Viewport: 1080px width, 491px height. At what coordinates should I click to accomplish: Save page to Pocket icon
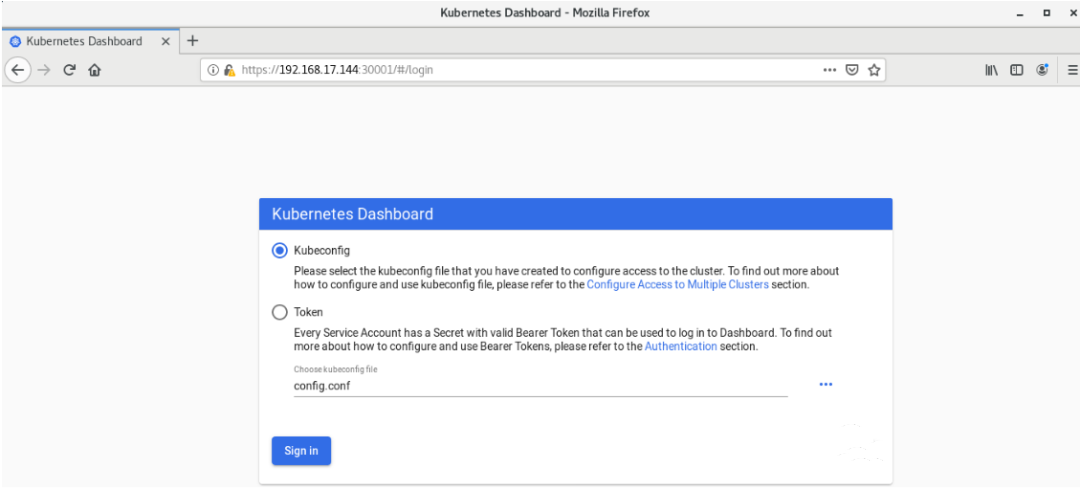852,70
